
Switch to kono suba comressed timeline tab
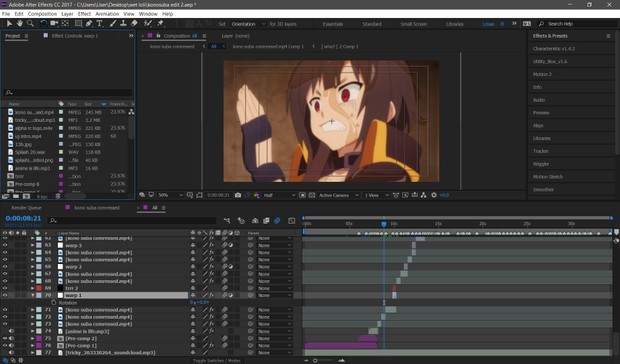[96, 208]
